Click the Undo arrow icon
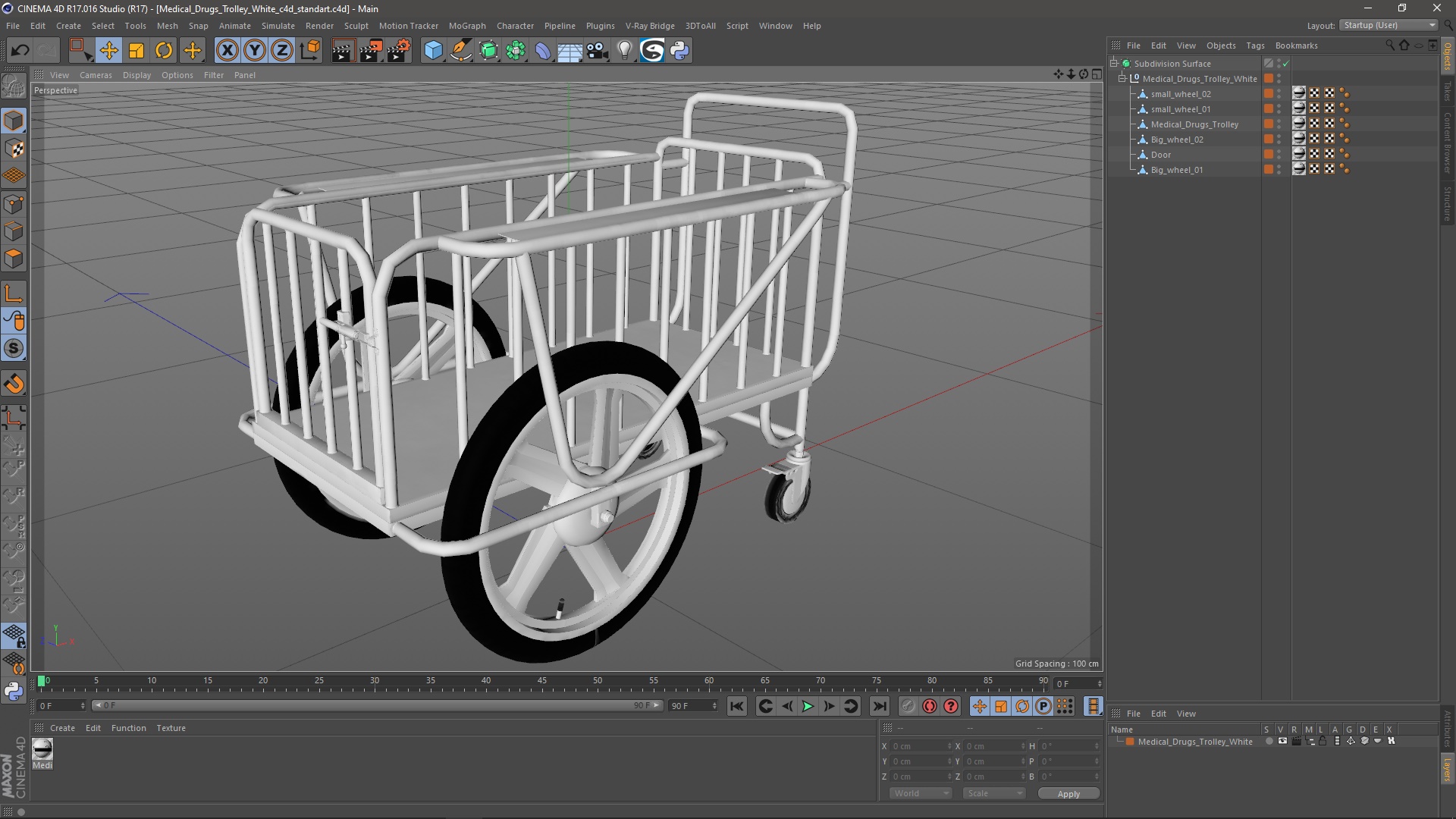The height and width of the screenshot is (819, 1456). tap(20, 51)
